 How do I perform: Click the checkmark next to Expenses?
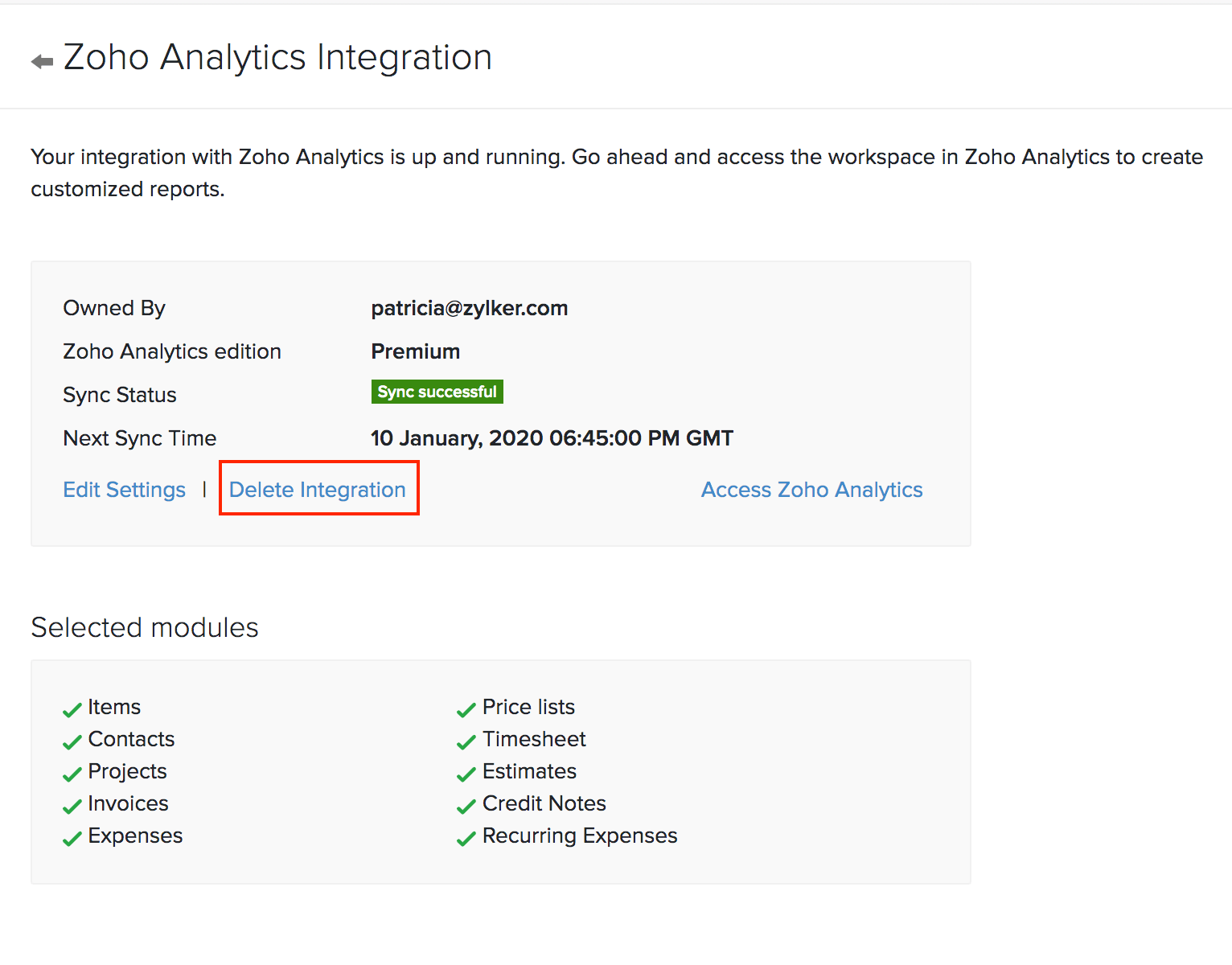click(x=72, y=838)
